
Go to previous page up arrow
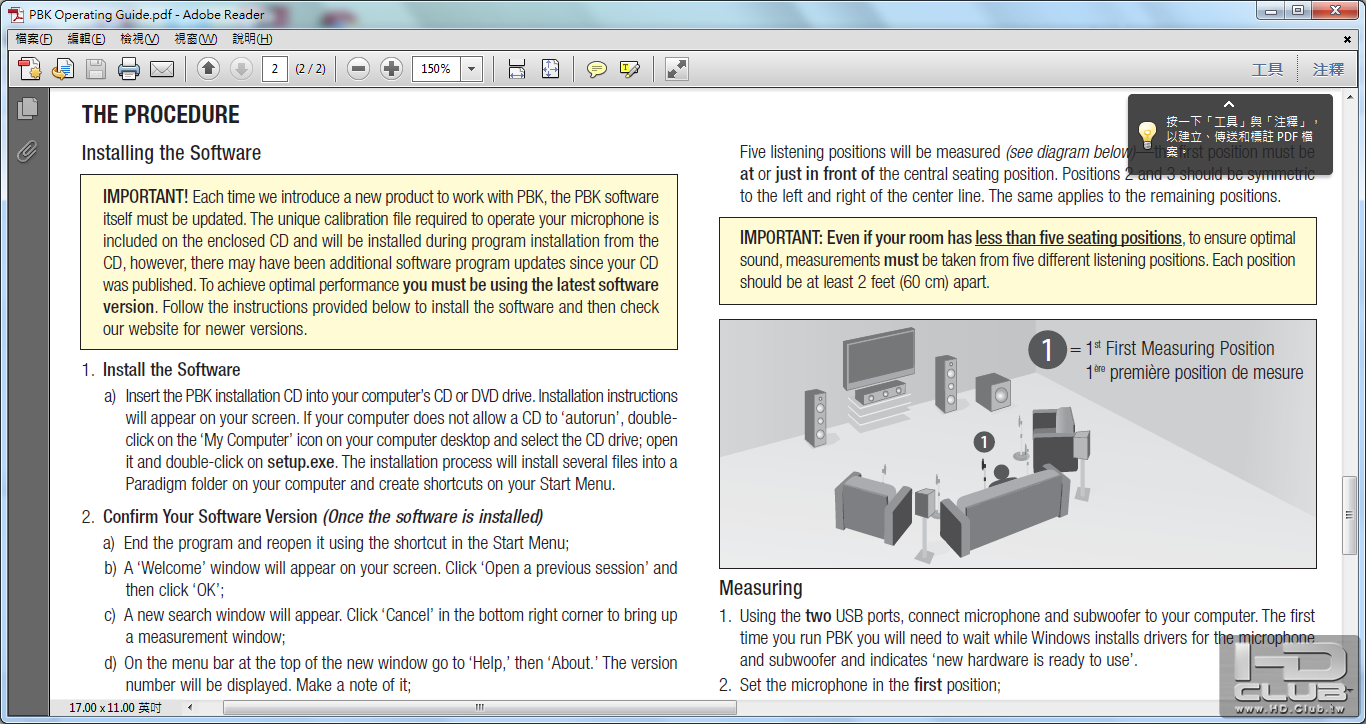click(x=208, y=69)
